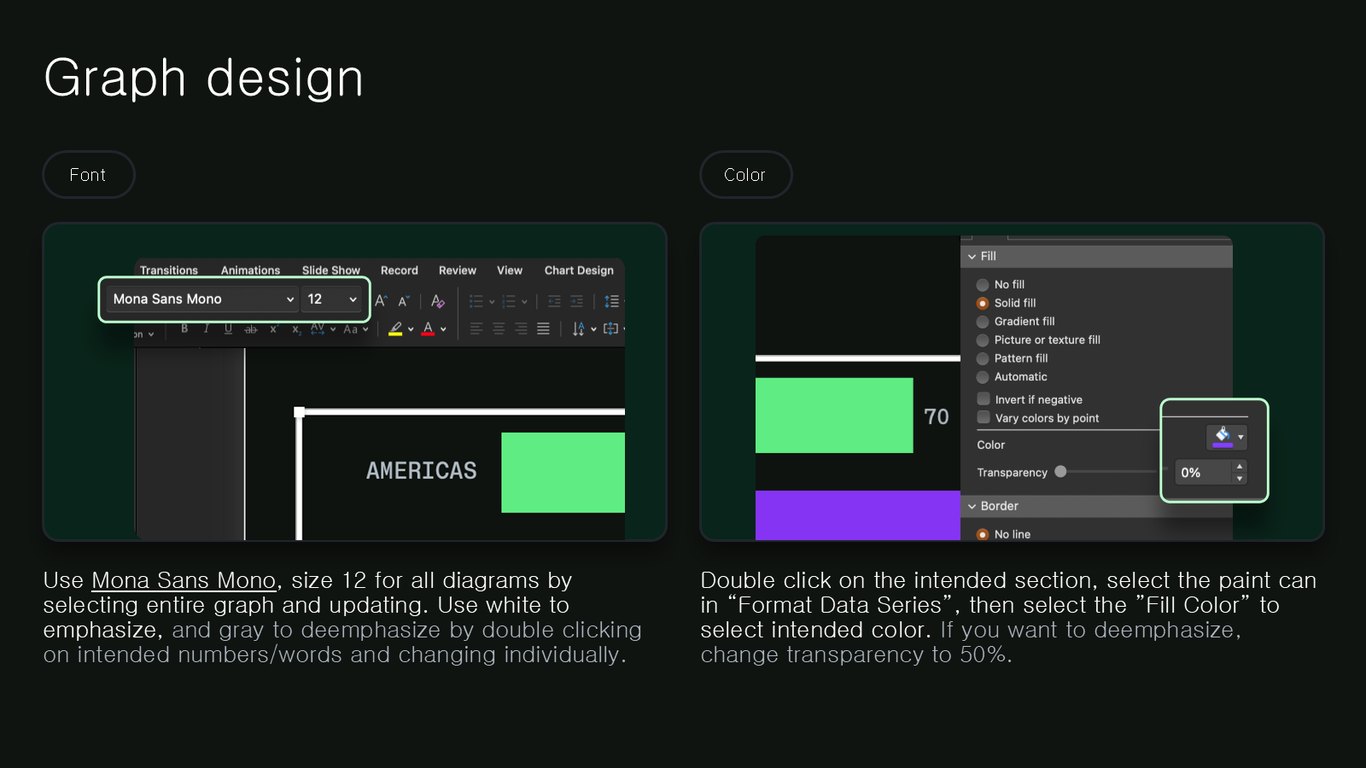
Task: Click the Transparency slider handle
Action: tap(1061, 472)
